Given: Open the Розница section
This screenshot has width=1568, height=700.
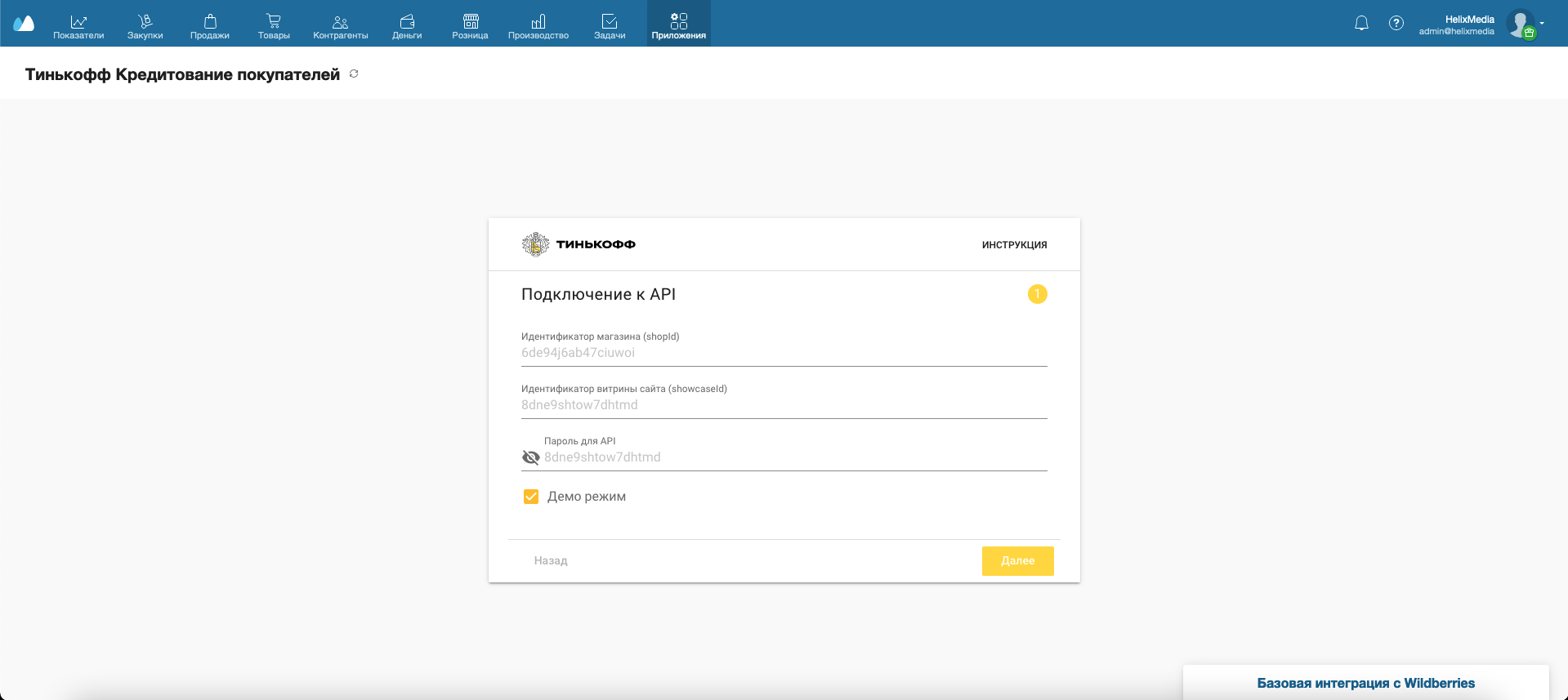Looking at the screenshot, I should click(471, 26).
